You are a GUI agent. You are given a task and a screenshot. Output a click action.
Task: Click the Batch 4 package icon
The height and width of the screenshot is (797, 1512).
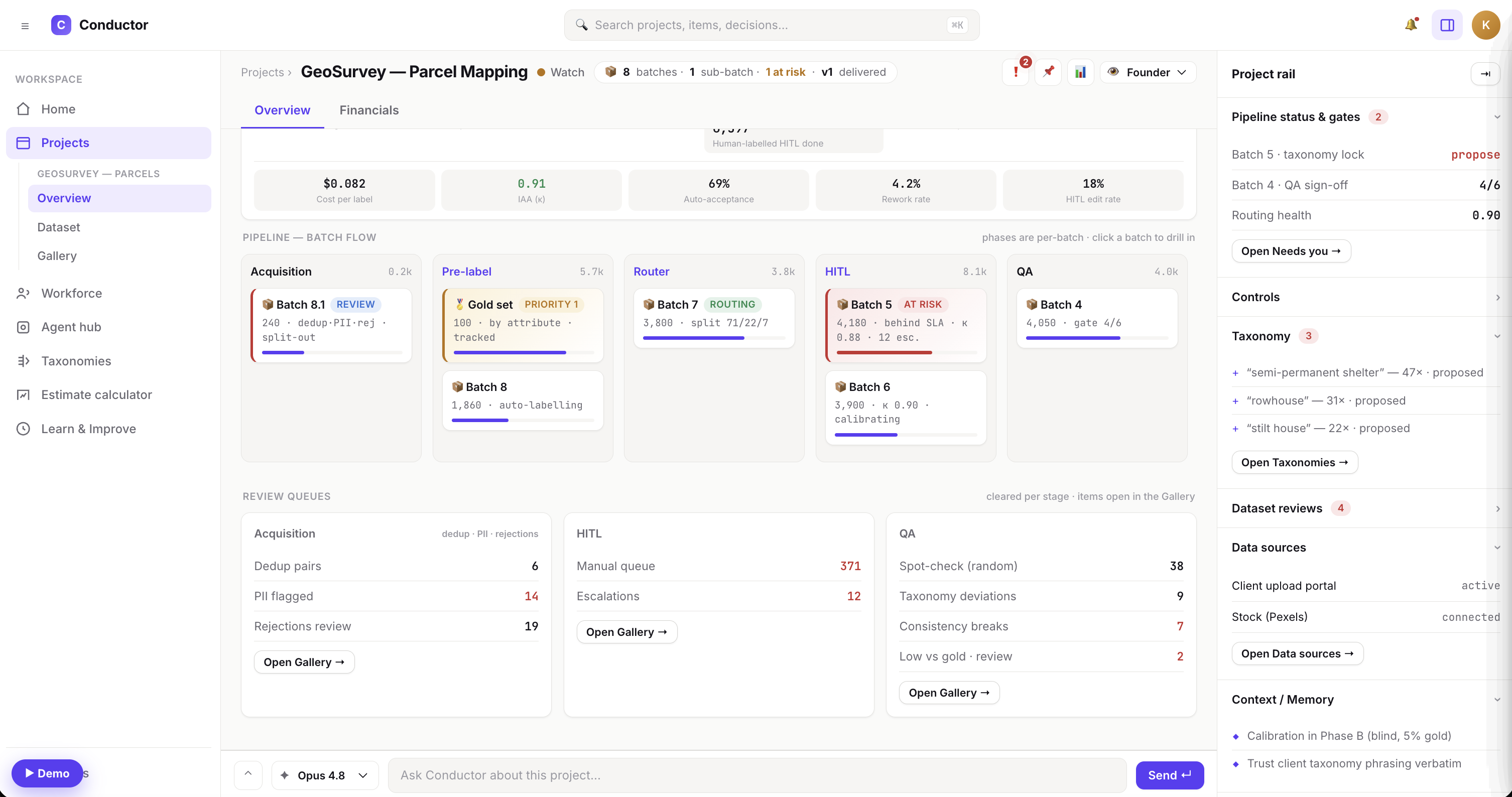(x=1032, y=305)
